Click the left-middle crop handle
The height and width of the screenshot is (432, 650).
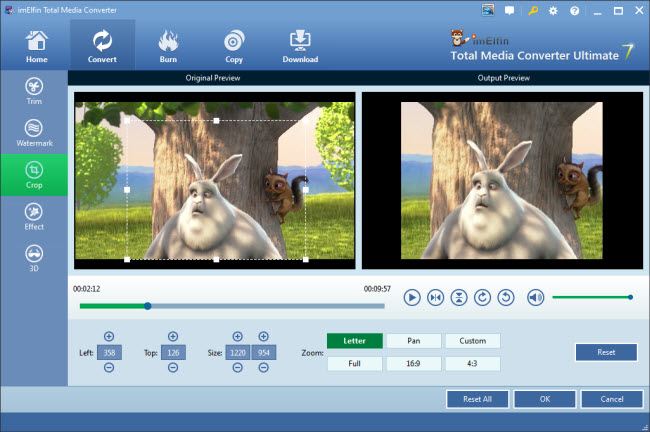point(127,190)
